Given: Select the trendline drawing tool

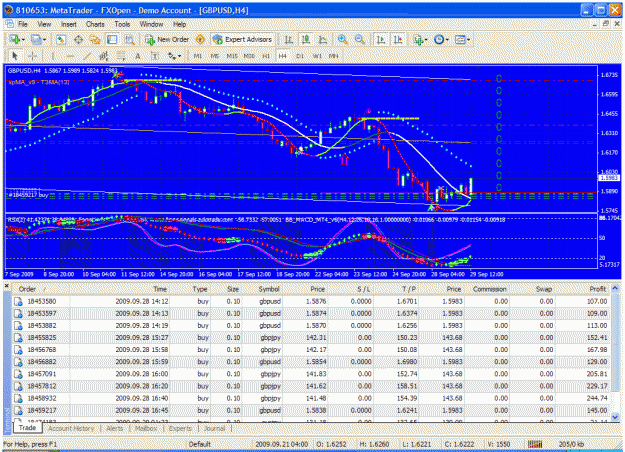Looking at the screenshot, I should (87, 56).
